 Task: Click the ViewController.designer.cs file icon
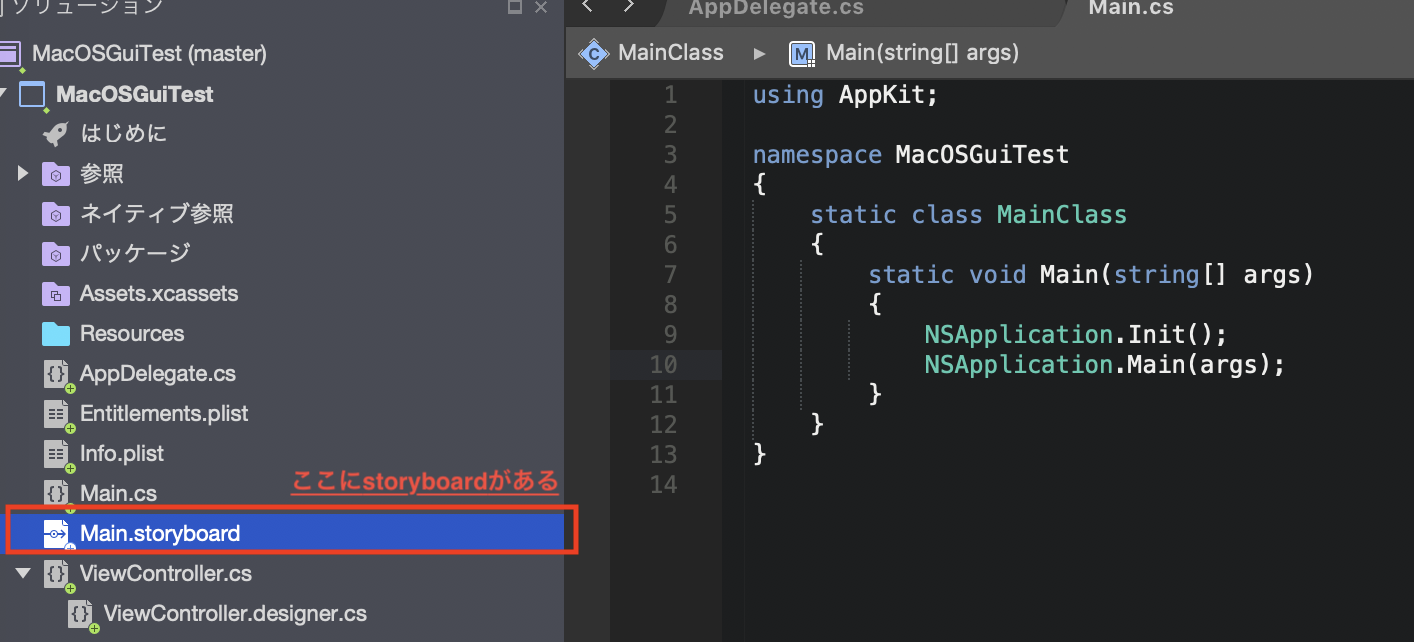coord(82,614)
